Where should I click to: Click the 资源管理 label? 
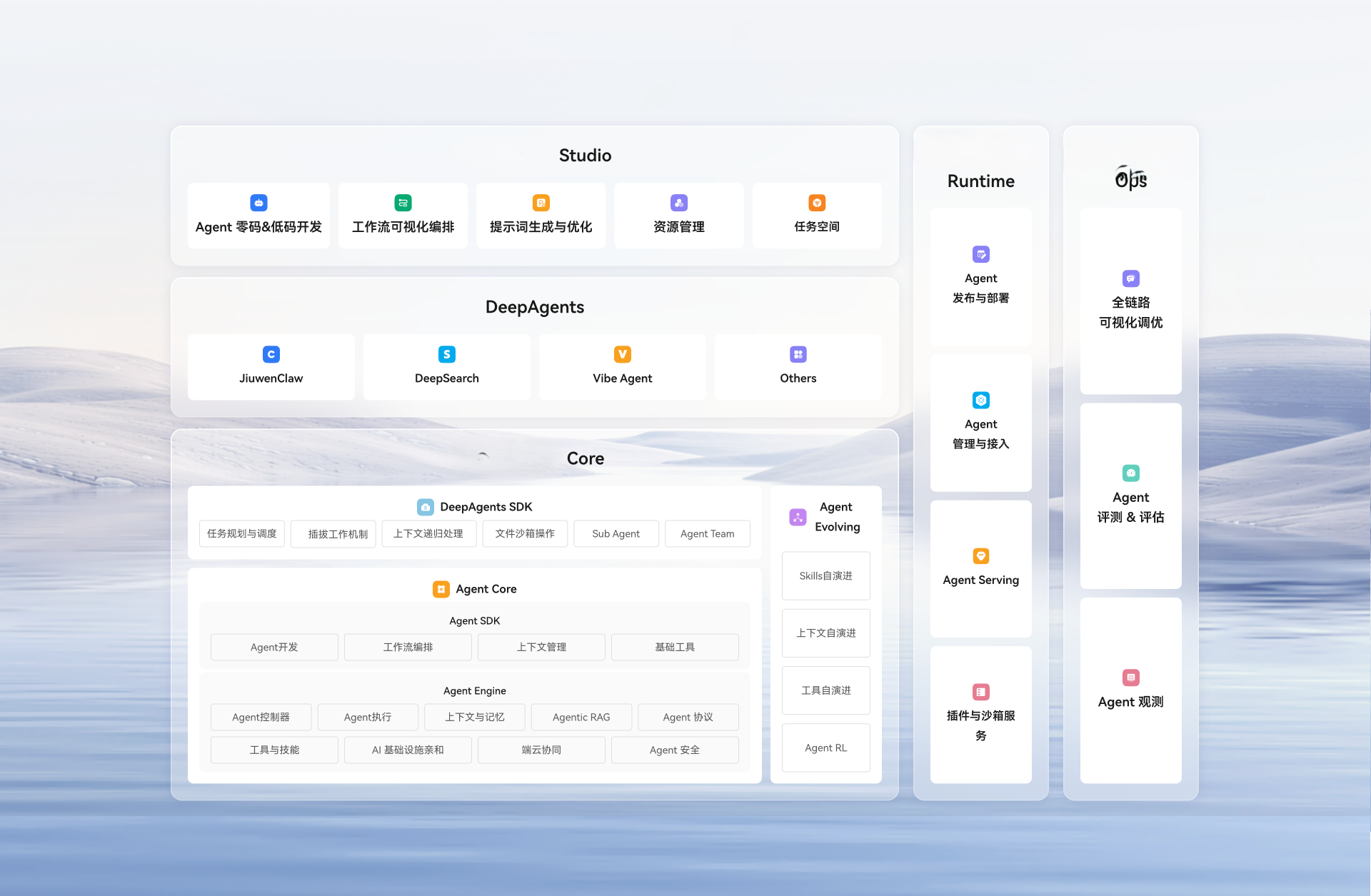point(679,227)
